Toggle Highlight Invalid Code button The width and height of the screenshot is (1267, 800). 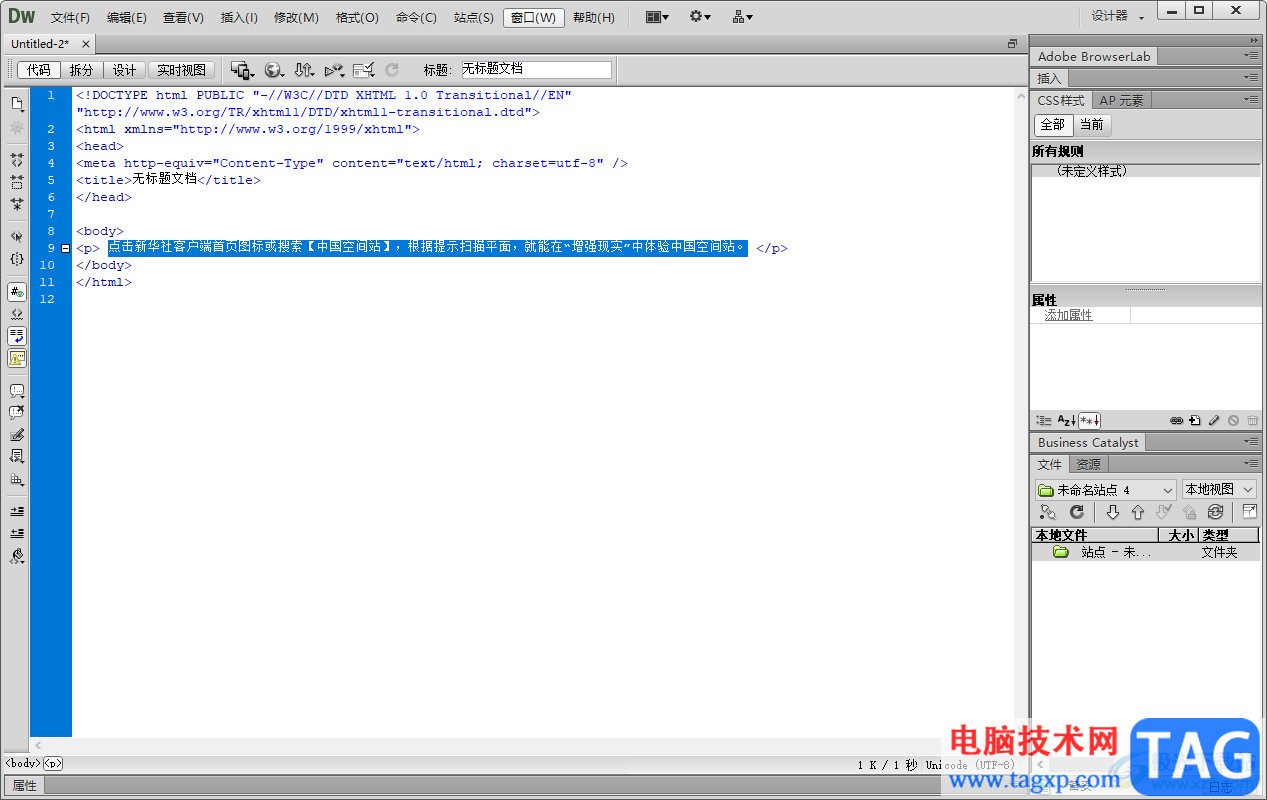[17, 314]
